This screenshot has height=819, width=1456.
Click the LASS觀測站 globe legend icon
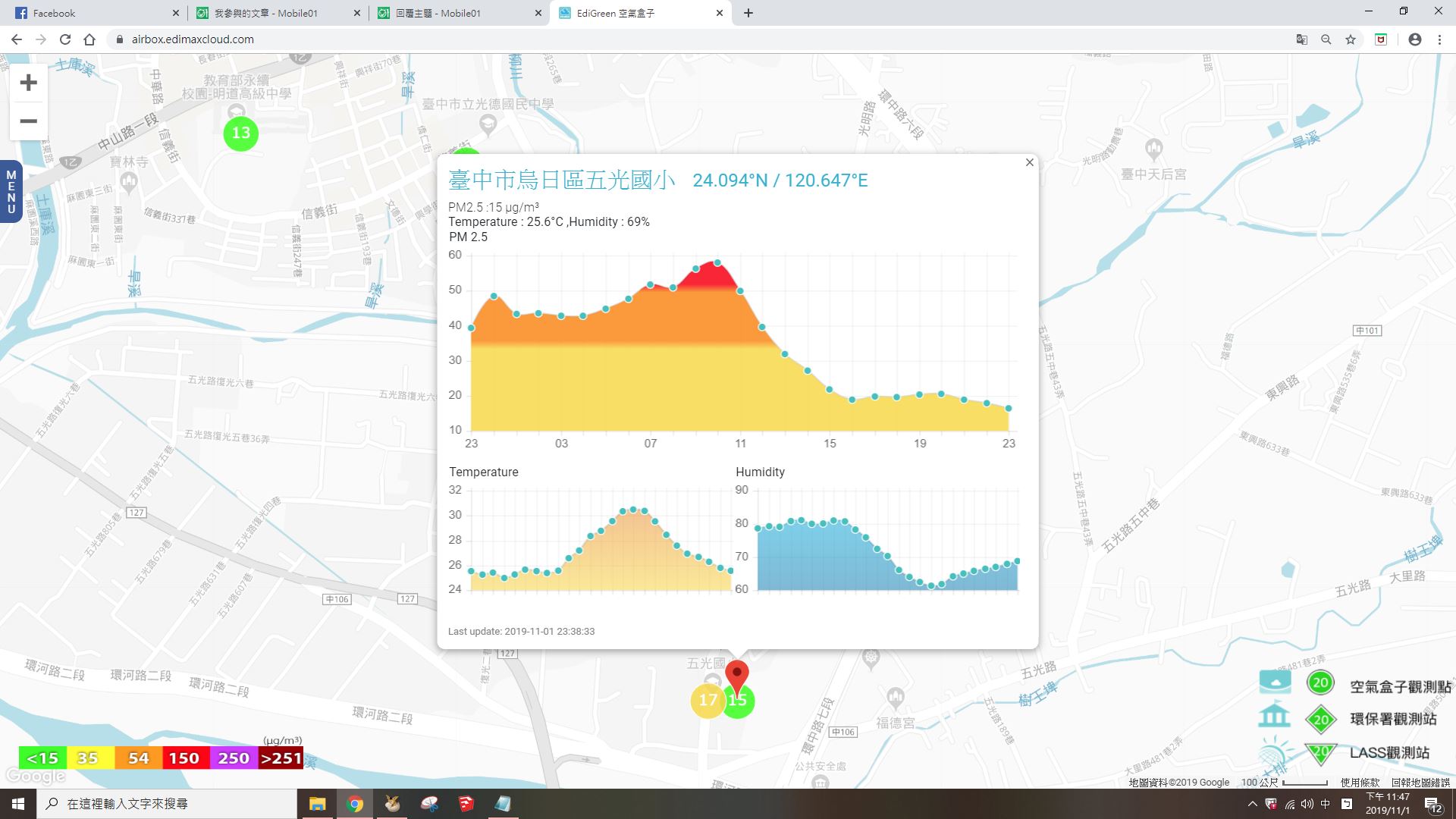click(1276, 753)
